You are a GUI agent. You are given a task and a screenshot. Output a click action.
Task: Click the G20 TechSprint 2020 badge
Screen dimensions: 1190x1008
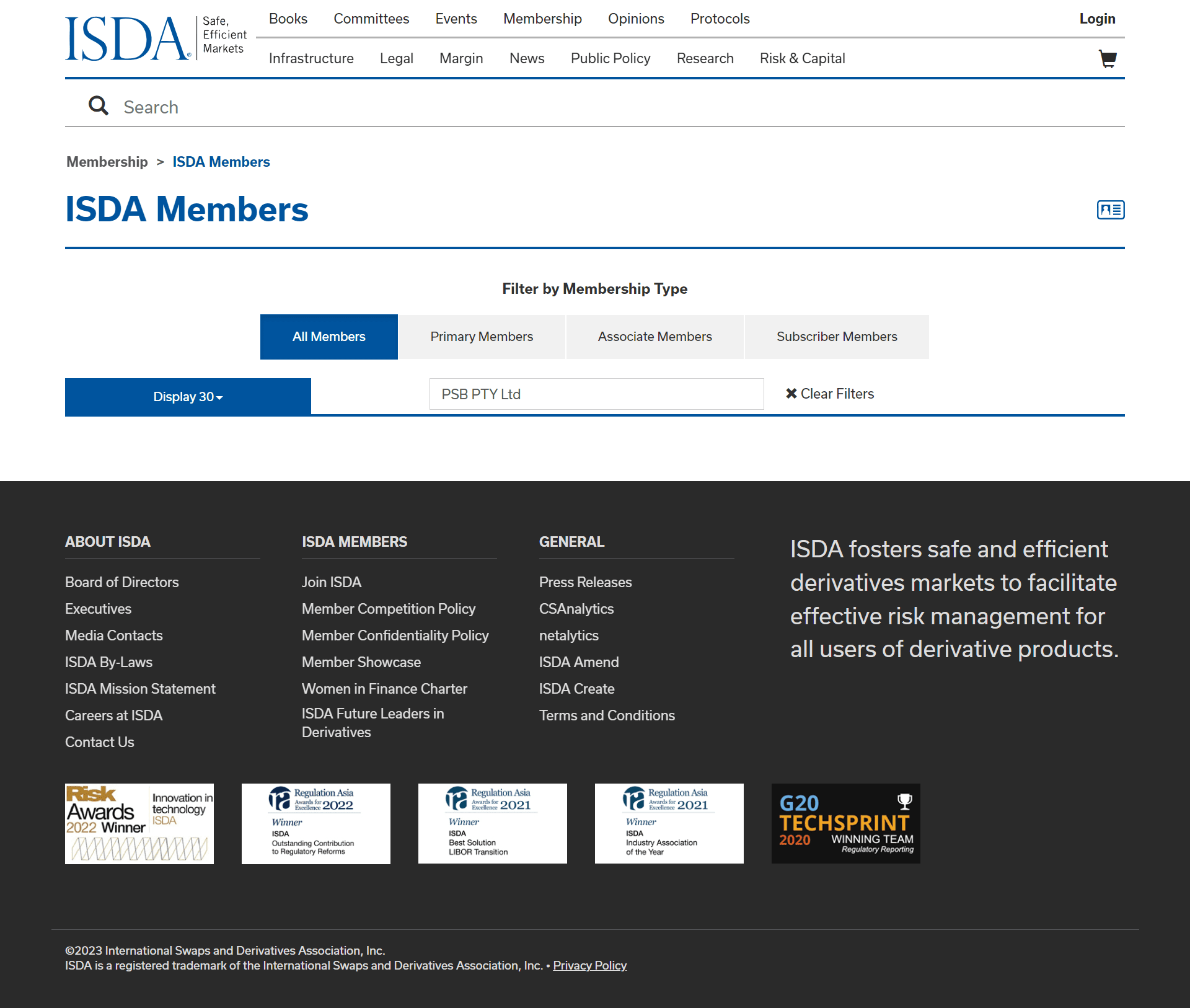click(x=846, y=823)
